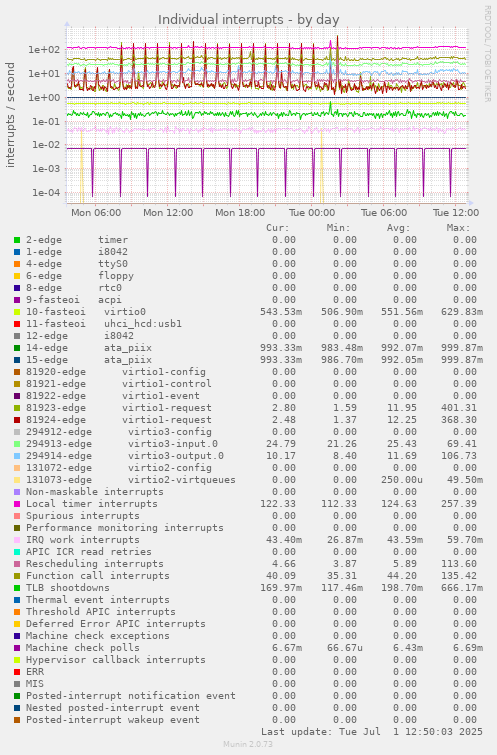Screen dimensions: 497x755
Task: Click the Munin 2.0.73 footer text
Action: 248,744
